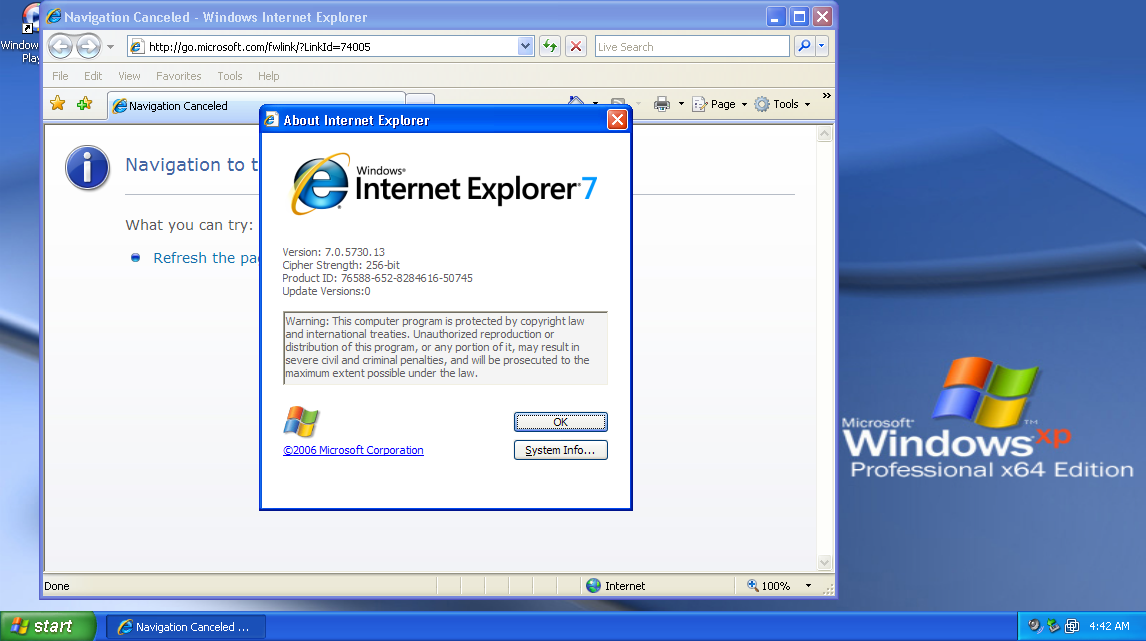This screenshot has width=1146, height=641.
Task: Stop loading with the red X icon
Action: click(x=576, y=47)
